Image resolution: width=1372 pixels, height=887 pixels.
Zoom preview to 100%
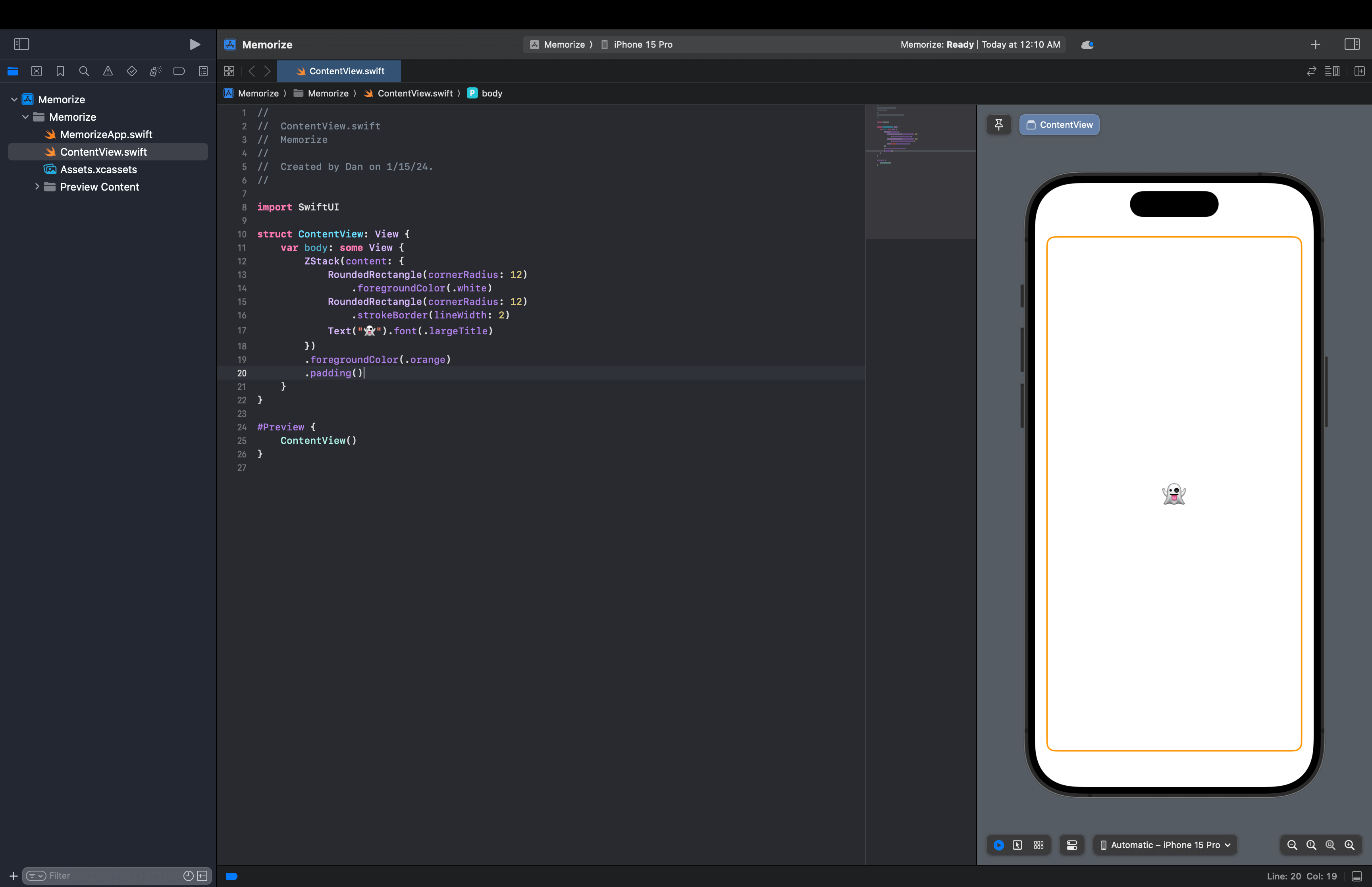1312,845
